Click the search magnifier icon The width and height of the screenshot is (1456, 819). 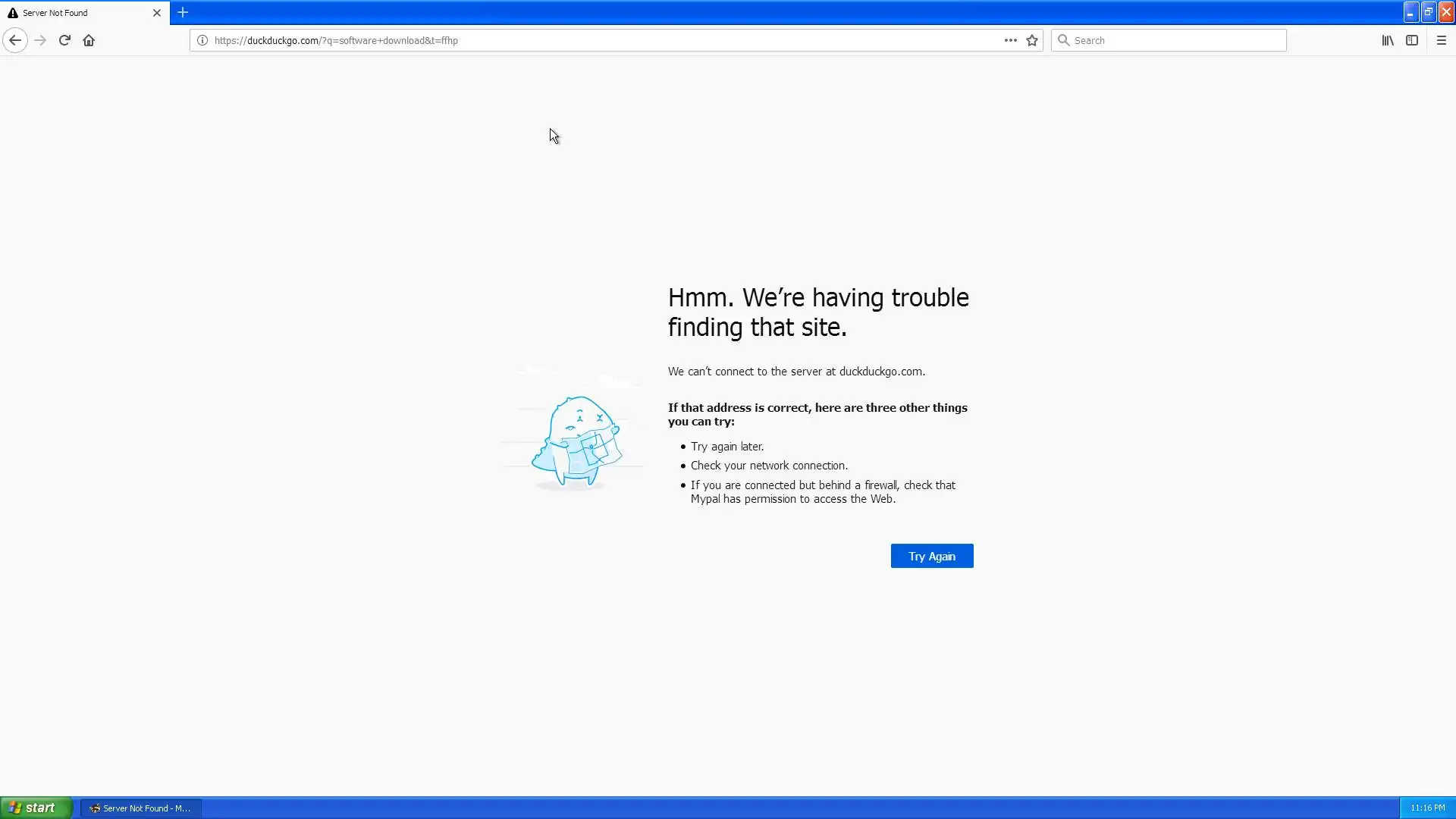click(x=1063, y=40)
